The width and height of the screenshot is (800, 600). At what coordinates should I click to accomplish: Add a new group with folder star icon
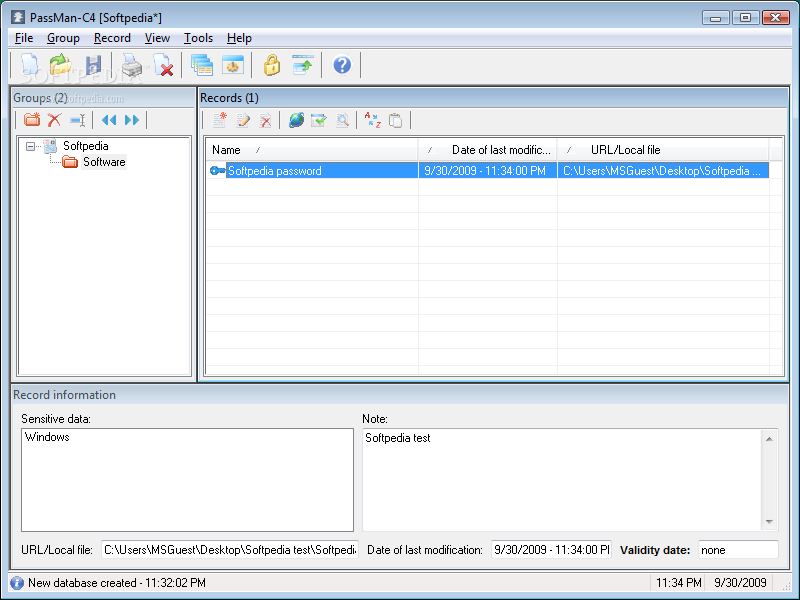[32, 120]
